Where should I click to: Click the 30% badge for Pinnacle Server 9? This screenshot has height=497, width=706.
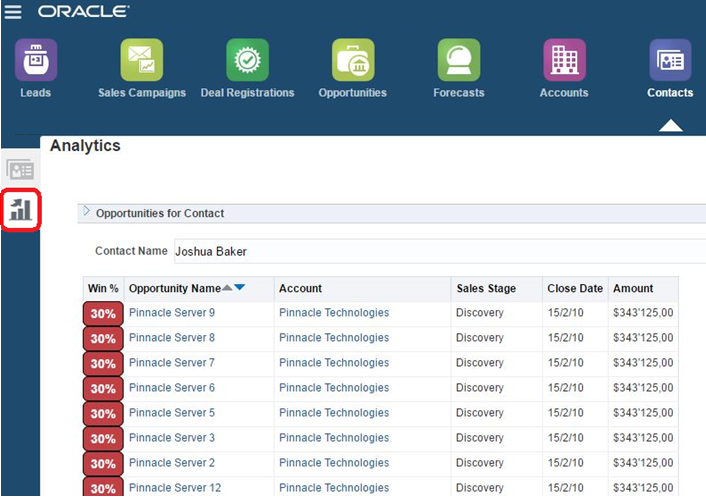103,314
